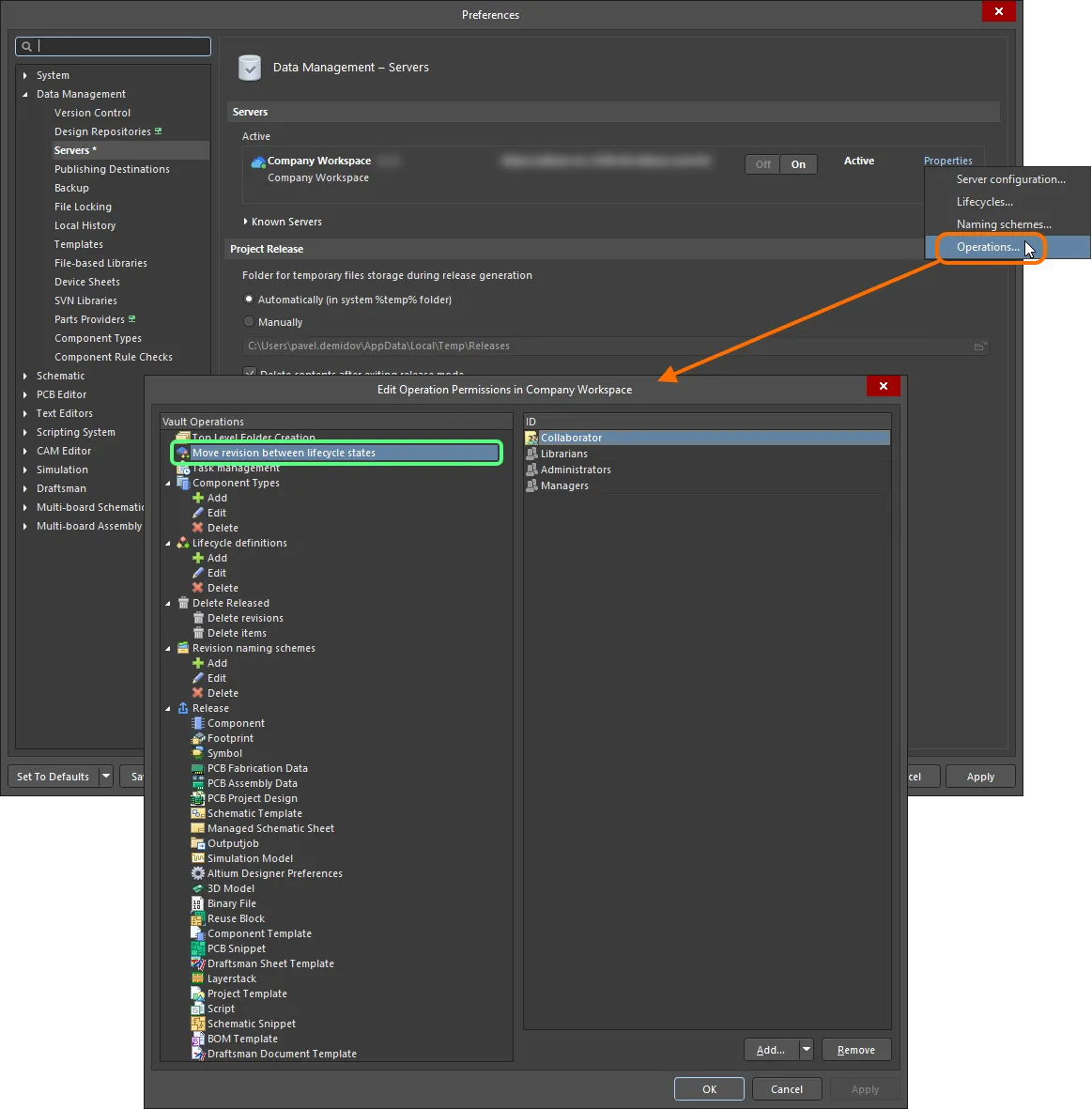Collapse the Lifecycle definitions node
The image size is (1092, 1109).
(168, 544)
